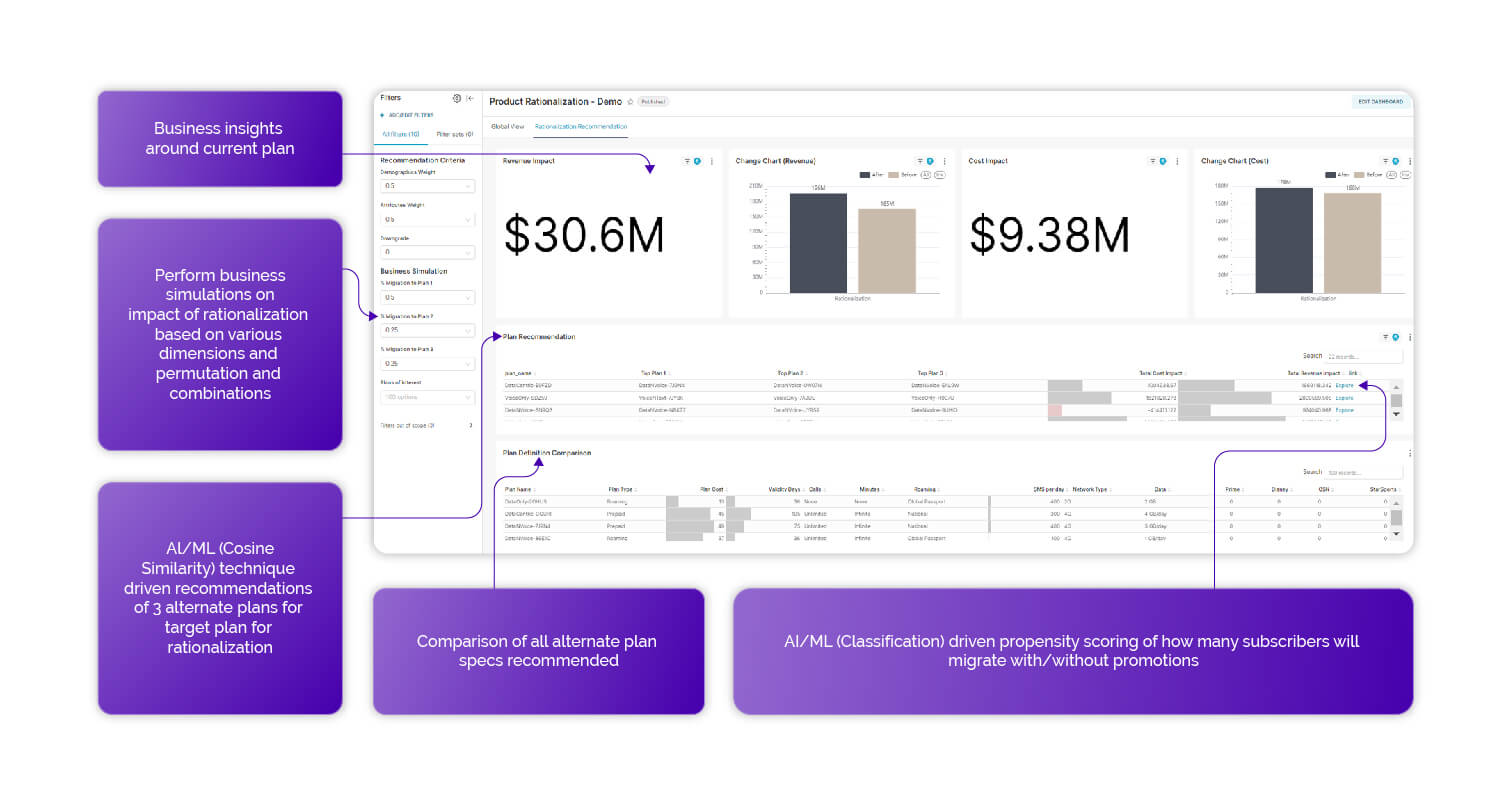Viewport: 1512px width, 804px height.
Task: Expand the % Migration to Plan 1 dropdown
Action: 427,297
